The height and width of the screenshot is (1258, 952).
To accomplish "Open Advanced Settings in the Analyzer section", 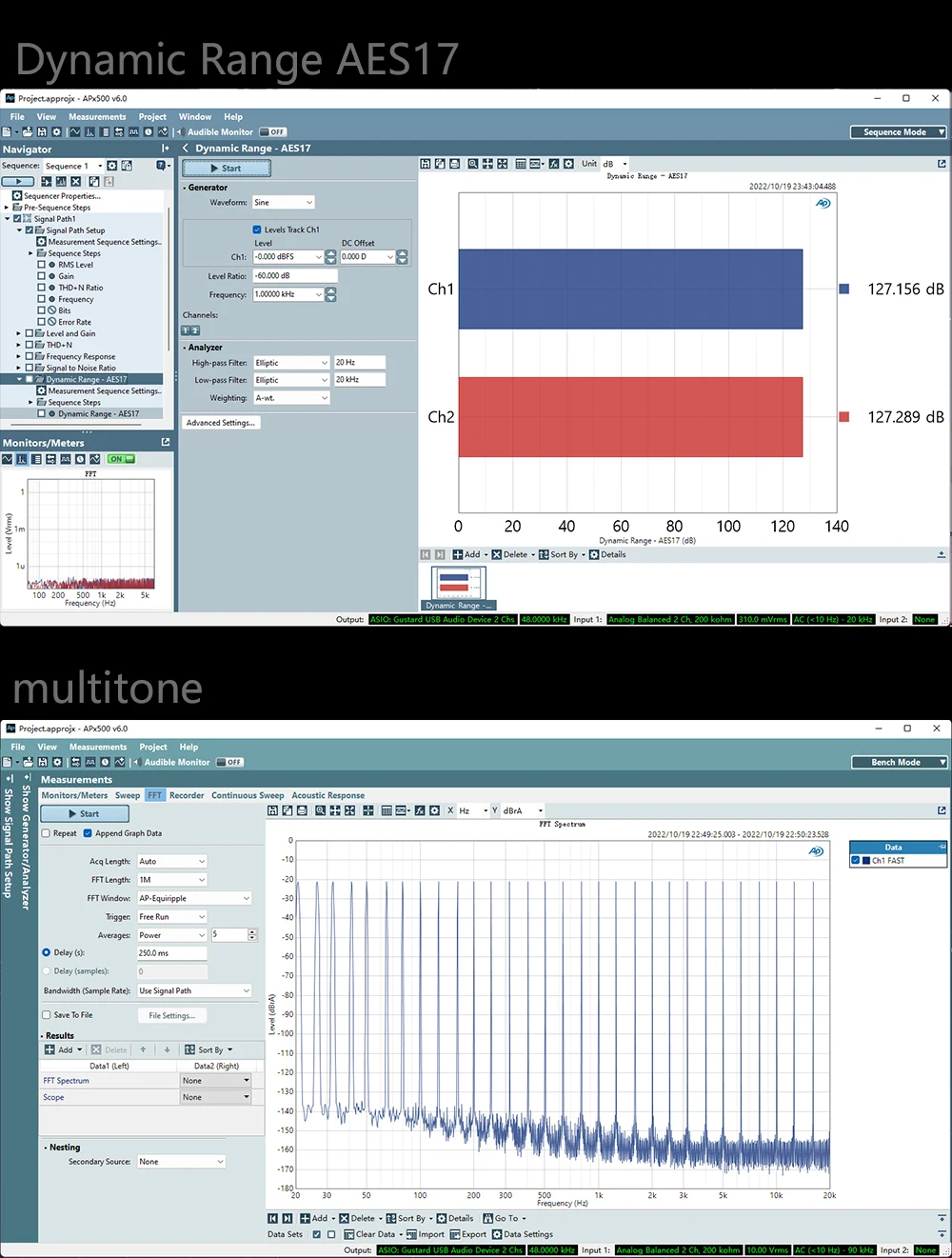I will click(221, 423).
